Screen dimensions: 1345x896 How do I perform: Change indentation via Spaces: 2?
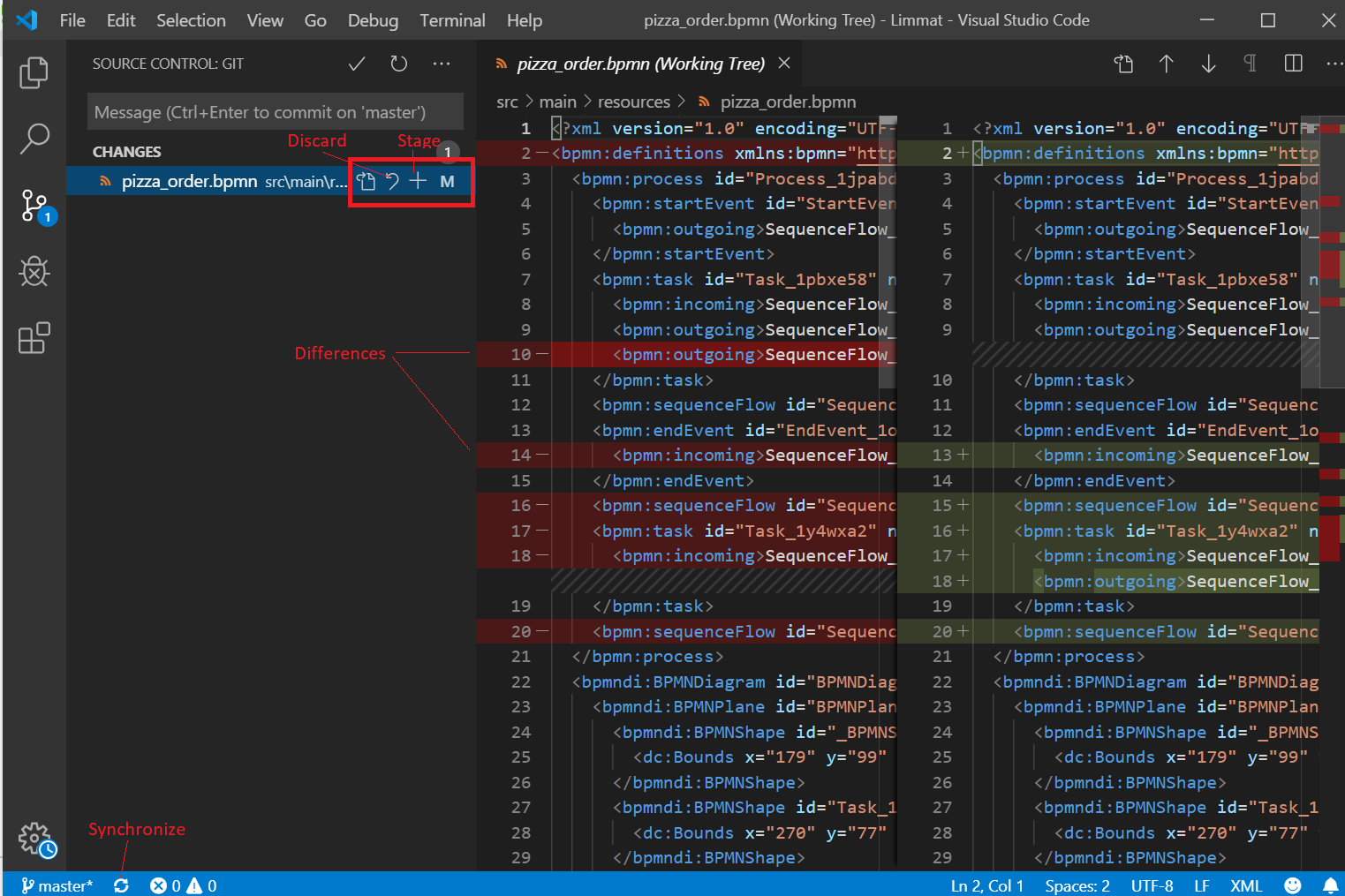pos(1077,885)
